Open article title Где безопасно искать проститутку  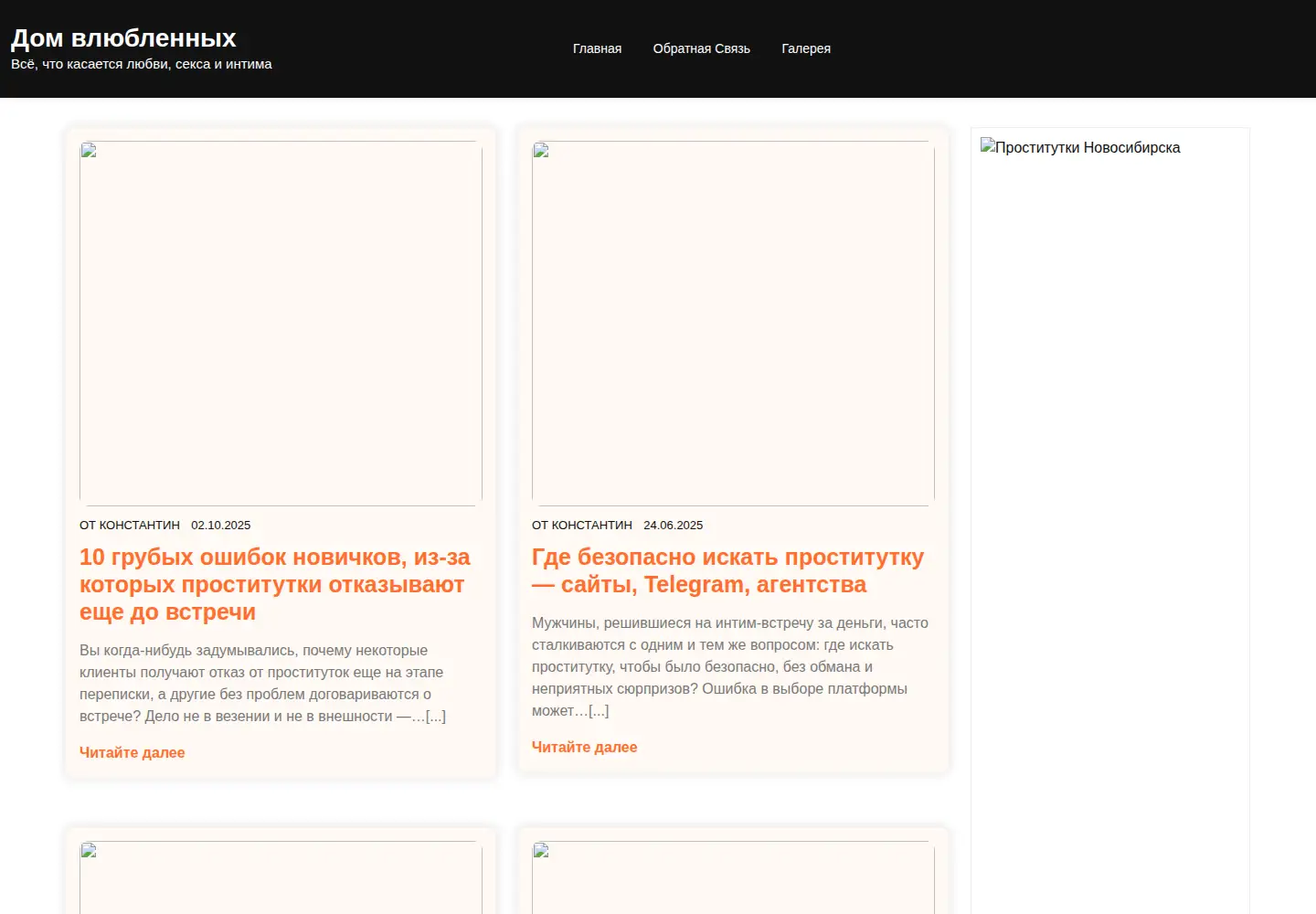(727, 570)
